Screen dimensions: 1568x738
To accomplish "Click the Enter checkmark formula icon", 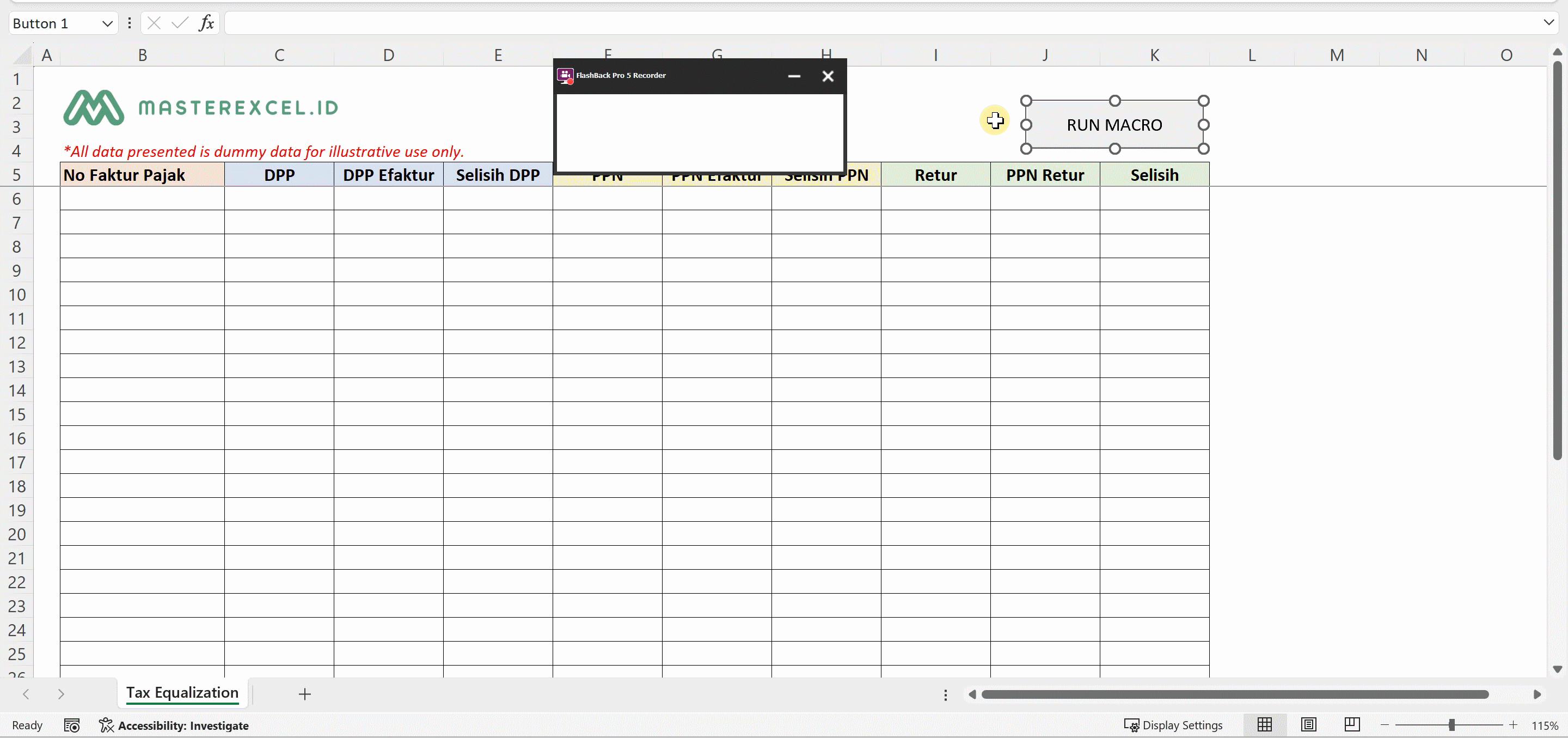I will click(x=180, y=23).
